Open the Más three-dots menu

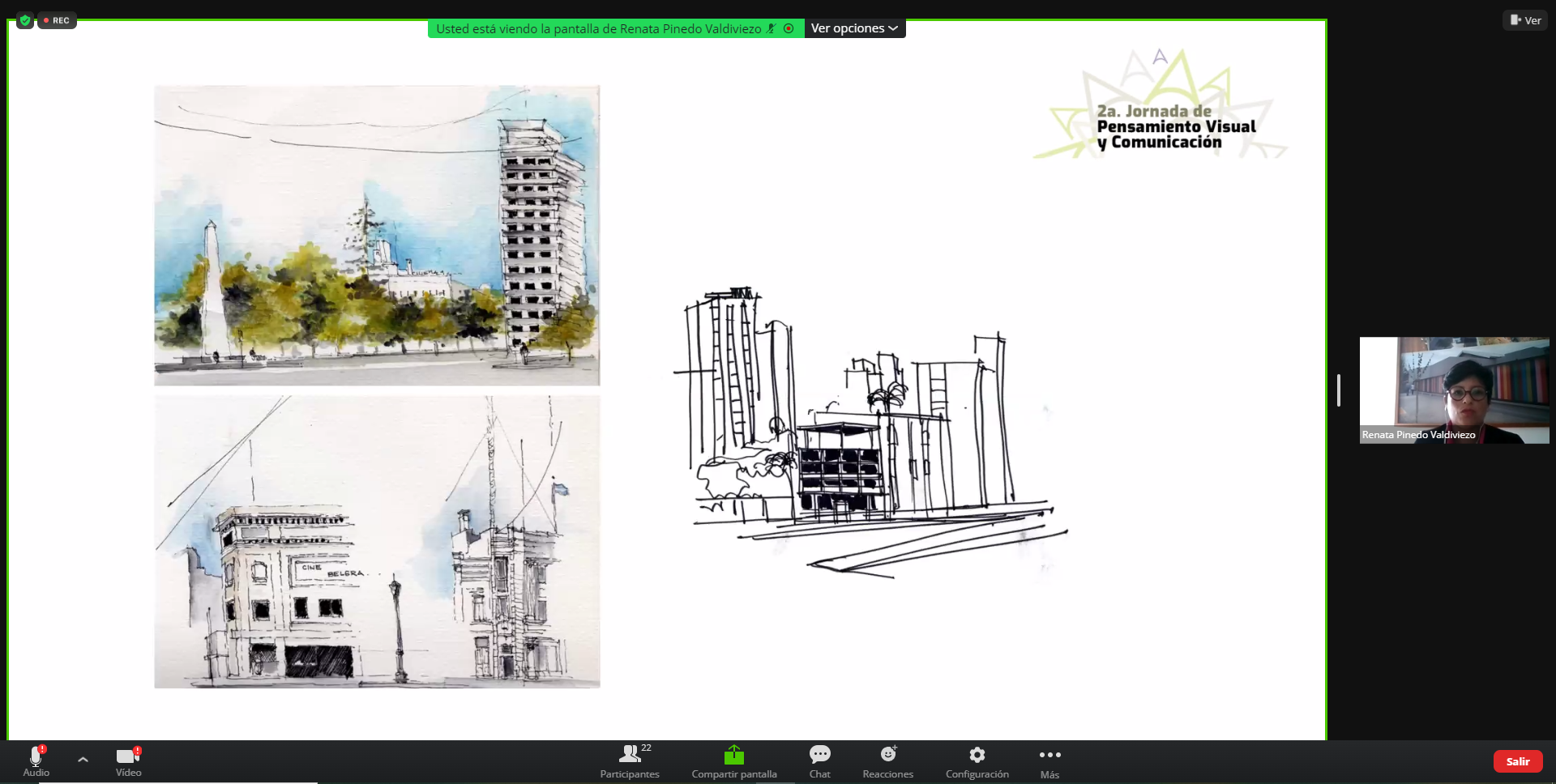pyautogui.click(x=1049, y=762)
